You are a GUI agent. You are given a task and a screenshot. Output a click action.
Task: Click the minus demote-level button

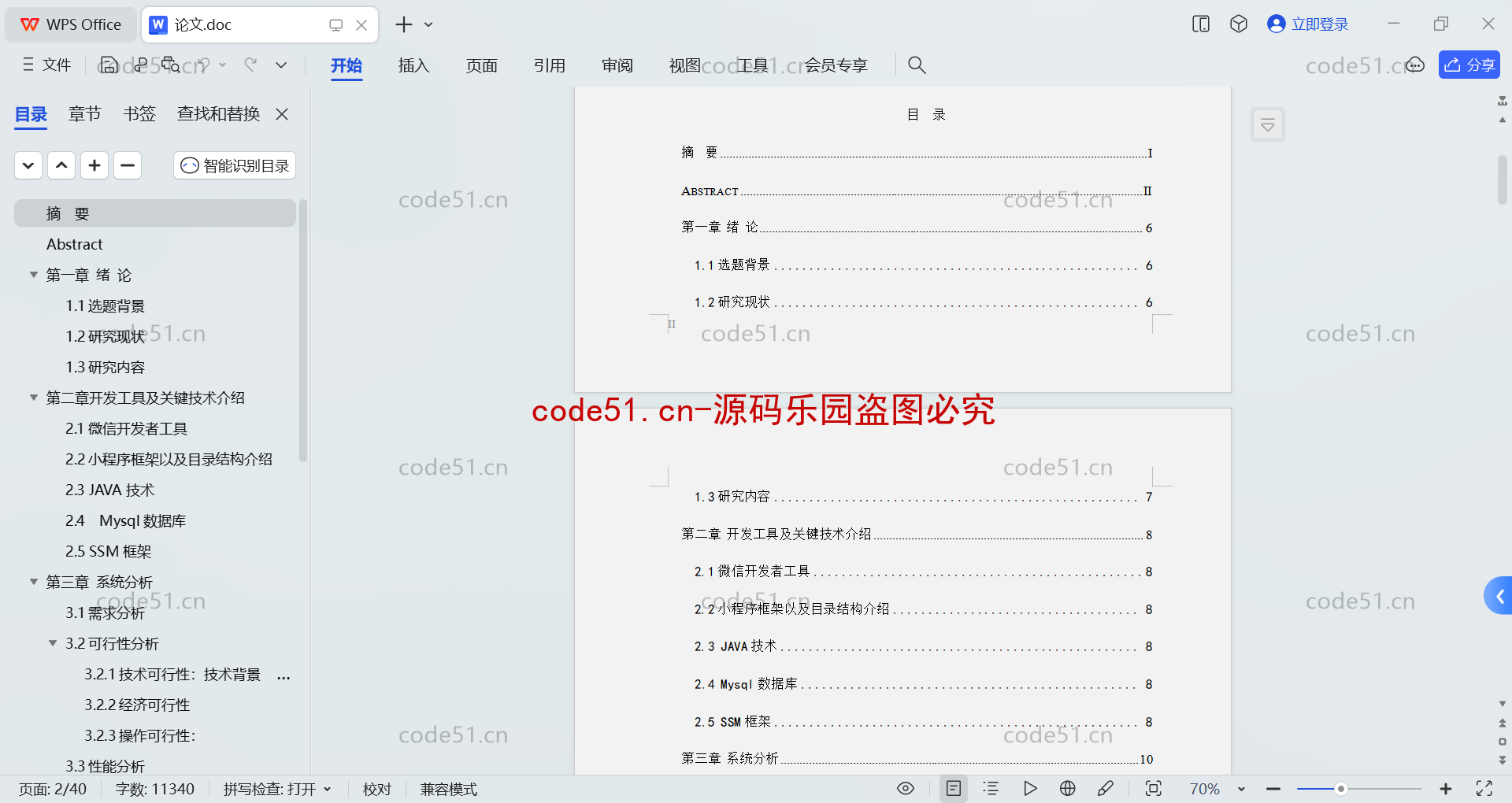coord(128,165)
